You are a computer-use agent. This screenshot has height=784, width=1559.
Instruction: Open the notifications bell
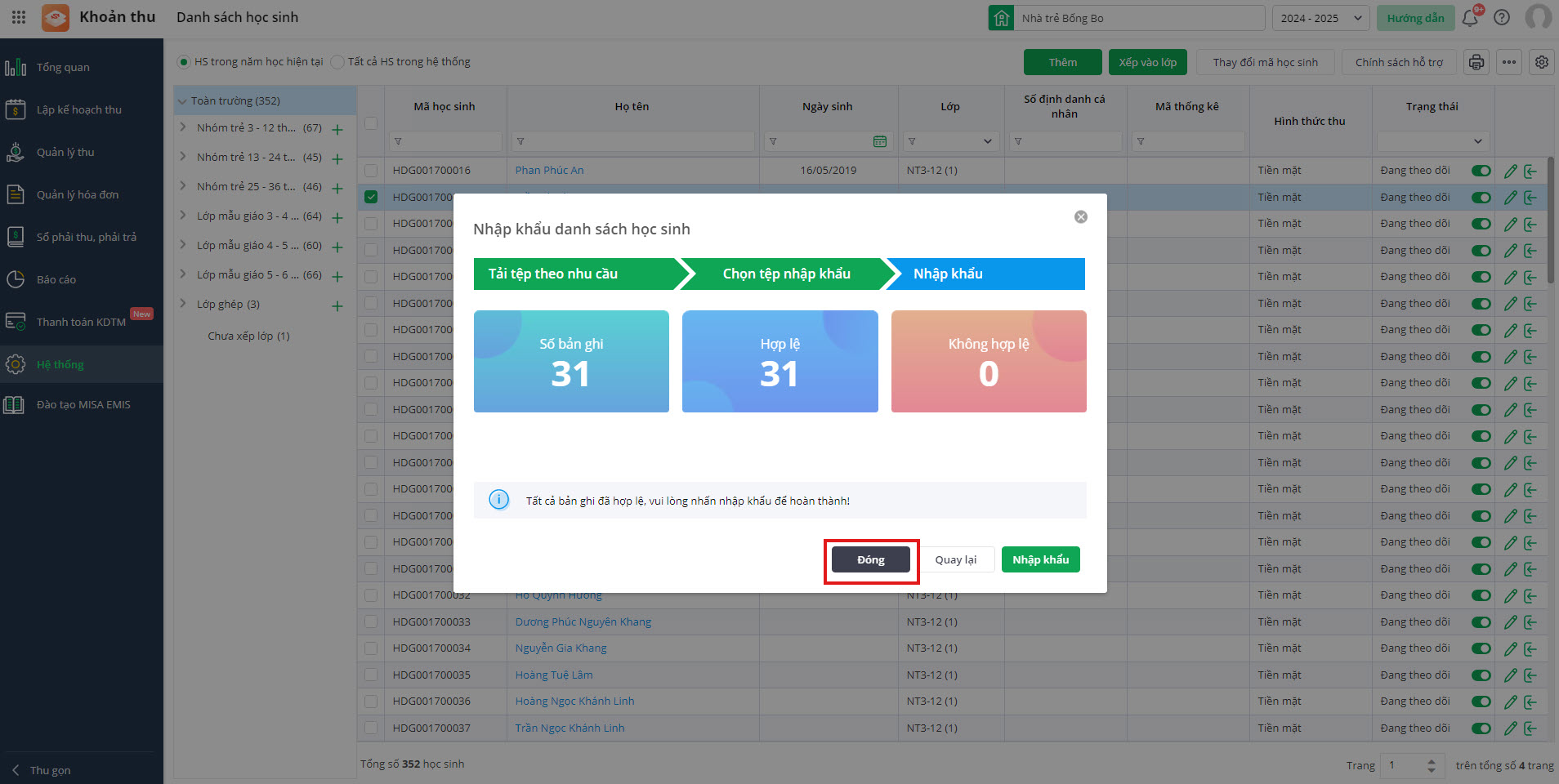(x=1470, y=18)
